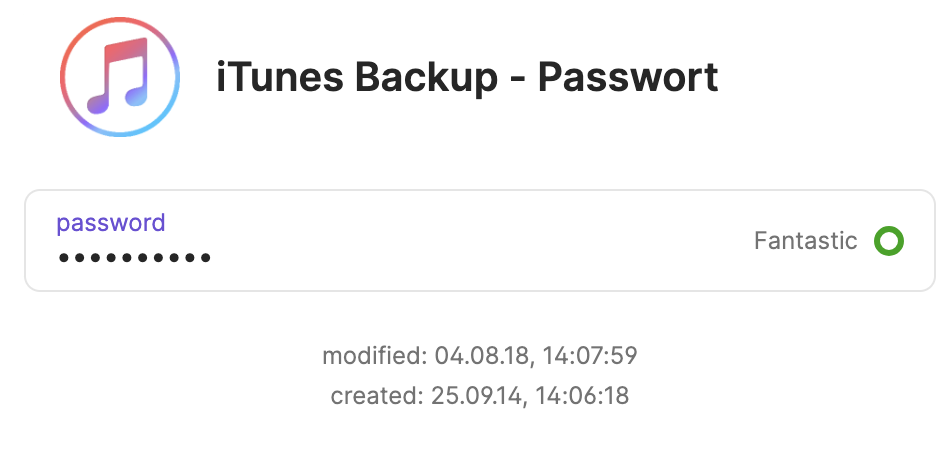Click the purple "password" field label
The width and height of the screenshot is (952, 456).
coord(111,223)
